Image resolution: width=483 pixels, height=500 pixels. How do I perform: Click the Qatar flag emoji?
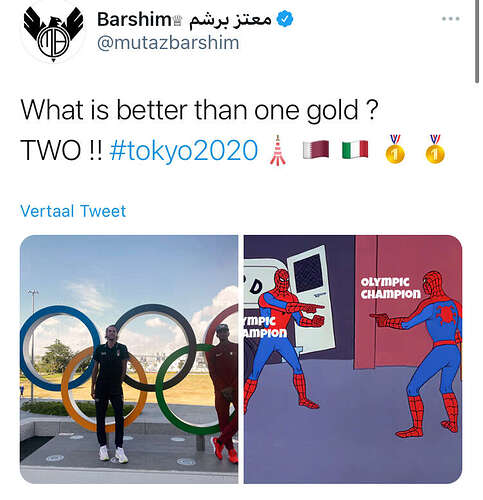(316, 150)
